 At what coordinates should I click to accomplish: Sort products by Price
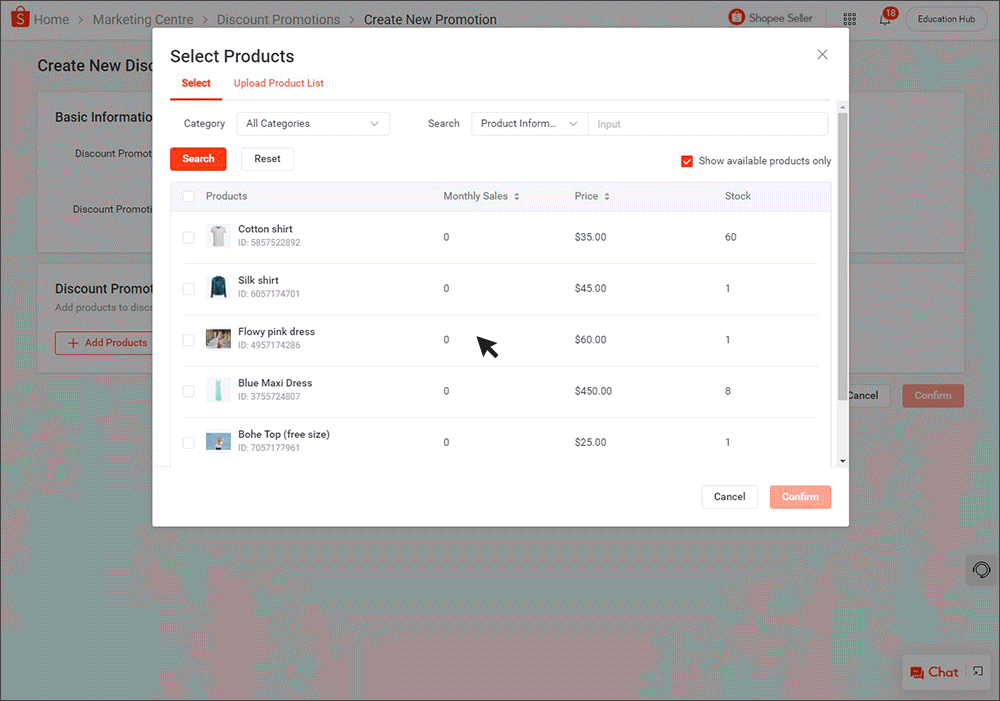608,196
